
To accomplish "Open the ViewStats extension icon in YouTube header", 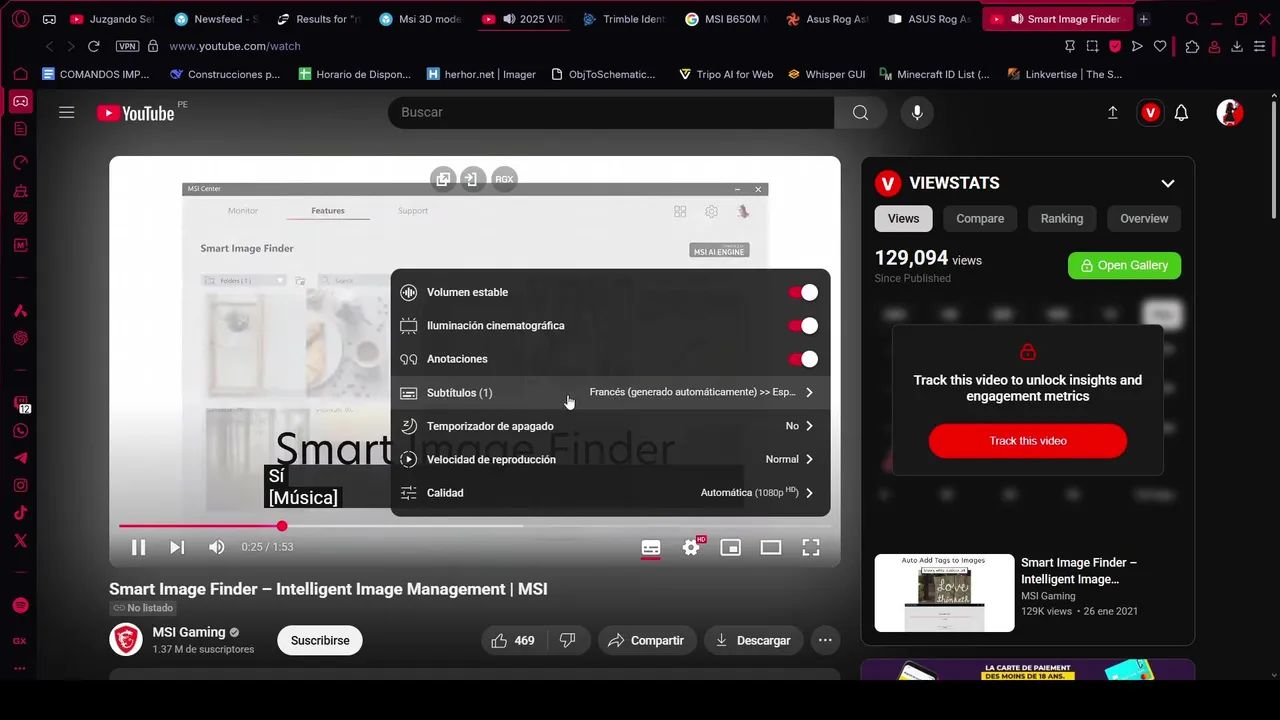I will point(1150,113).
